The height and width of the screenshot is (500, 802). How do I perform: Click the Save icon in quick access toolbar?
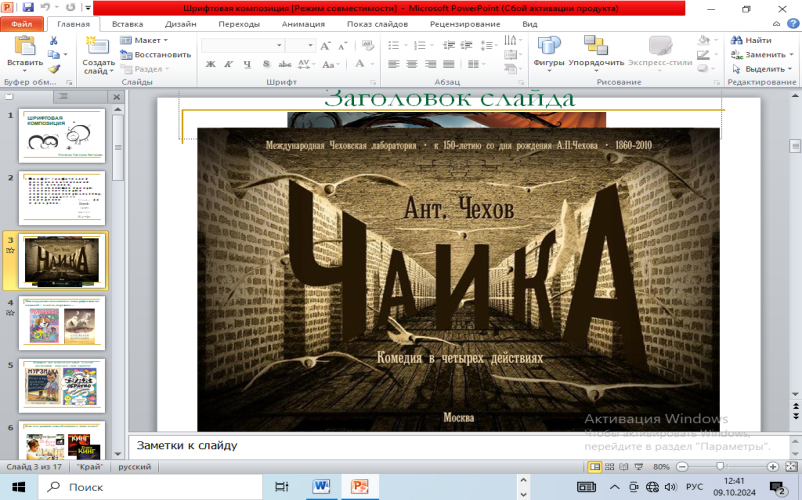28,8
